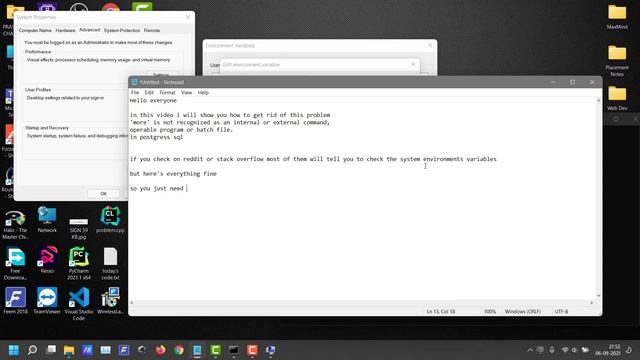Select the Advanced tab in System Properties
Image resolution: width=640 pixels, height=360 pixels.
click(89, 30)
